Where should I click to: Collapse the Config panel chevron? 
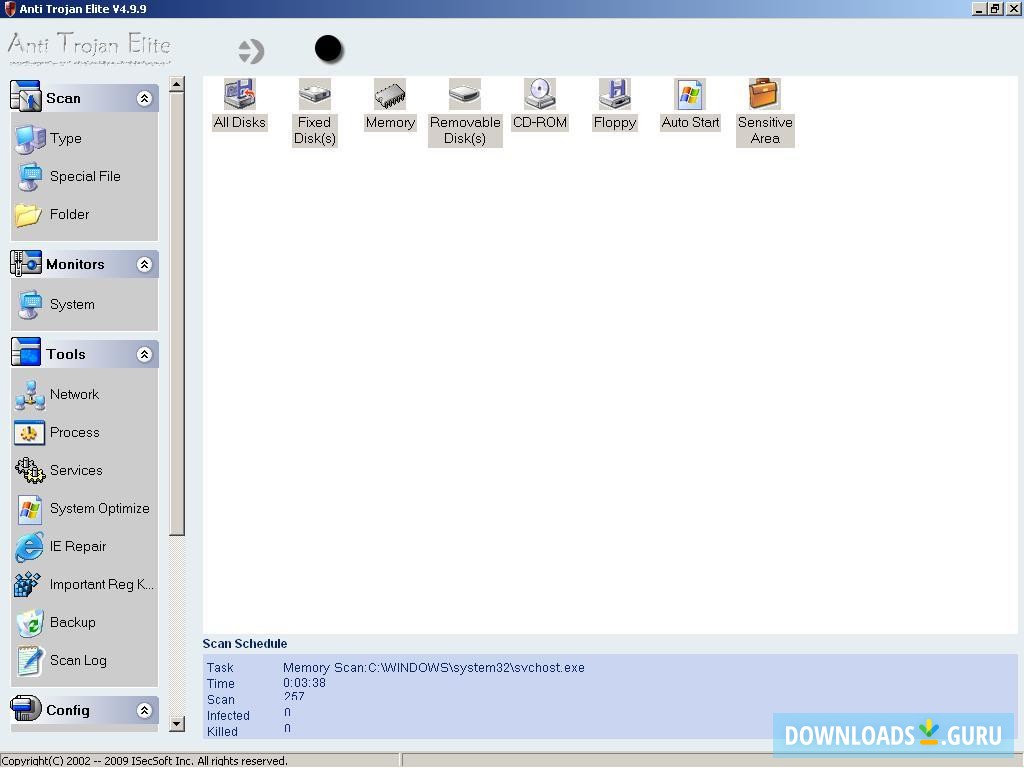click(144, 711)
